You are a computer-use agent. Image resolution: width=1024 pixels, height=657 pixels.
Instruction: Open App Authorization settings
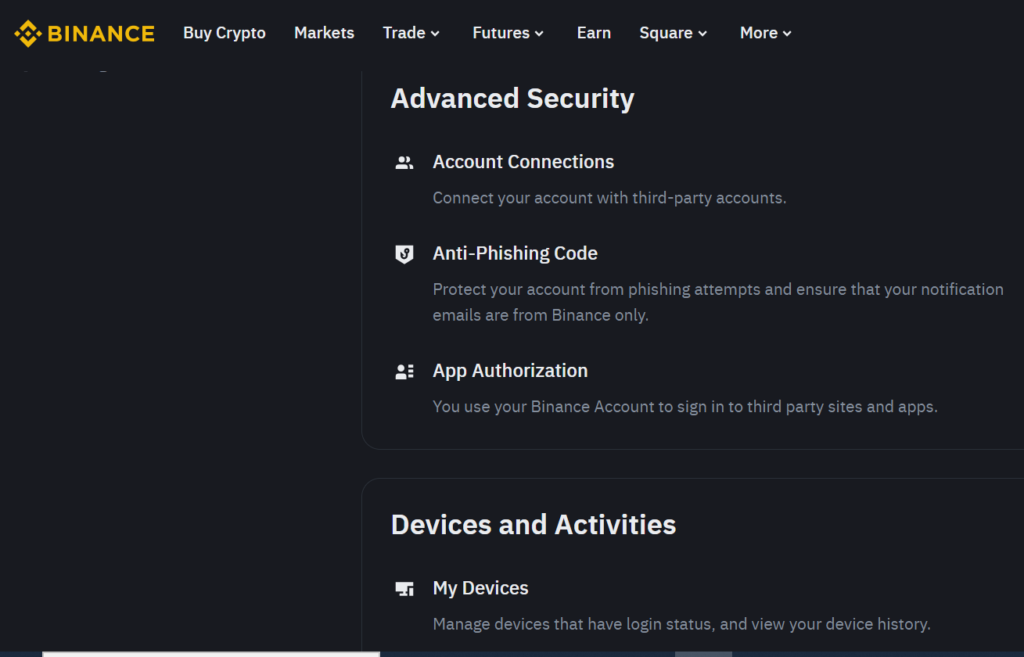510,370
